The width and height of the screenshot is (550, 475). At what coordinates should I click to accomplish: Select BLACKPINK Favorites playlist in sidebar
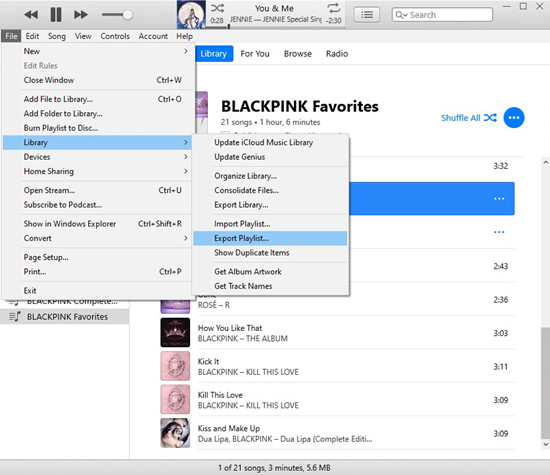click(65, 317)
